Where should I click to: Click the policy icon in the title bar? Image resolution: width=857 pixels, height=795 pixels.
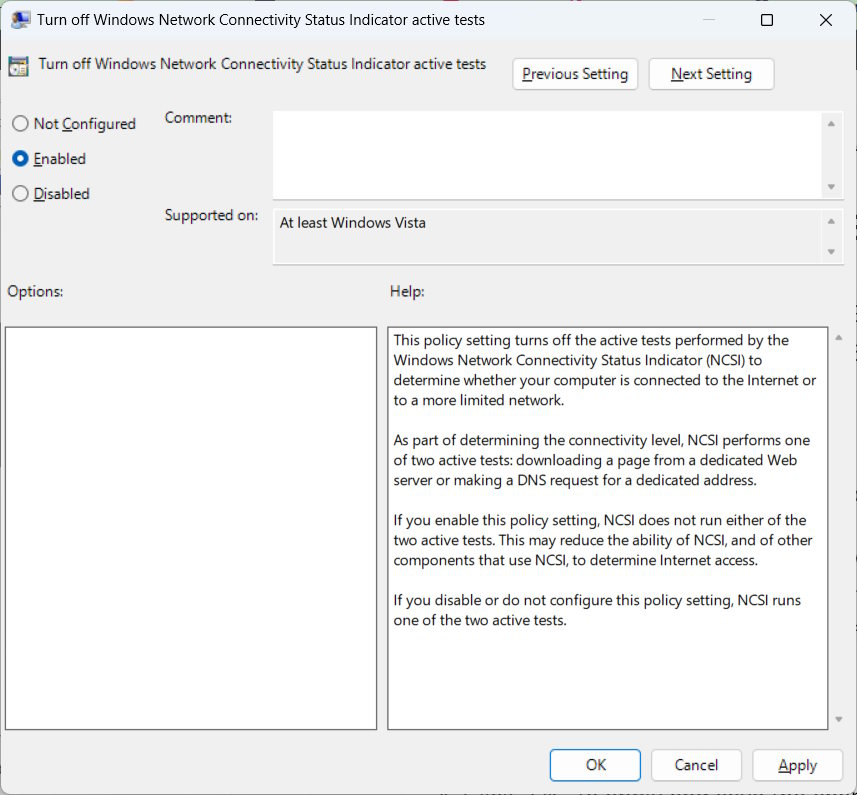(x=21, y=19)
